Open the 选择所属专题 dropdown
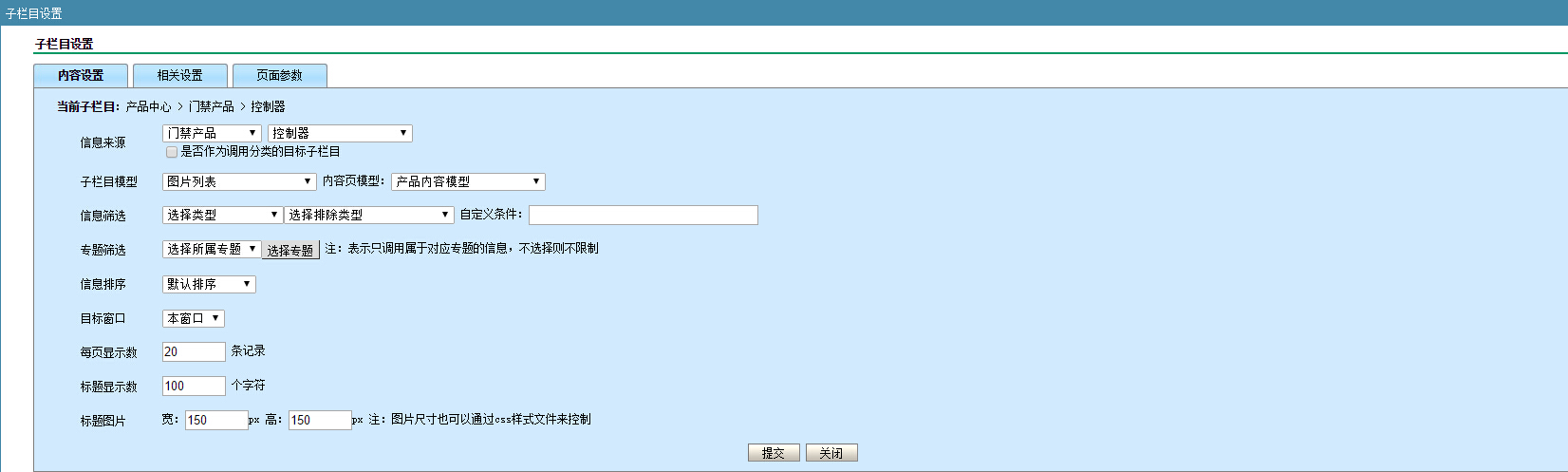Viewport: 1568px width, 472px height. pos(212,249)
